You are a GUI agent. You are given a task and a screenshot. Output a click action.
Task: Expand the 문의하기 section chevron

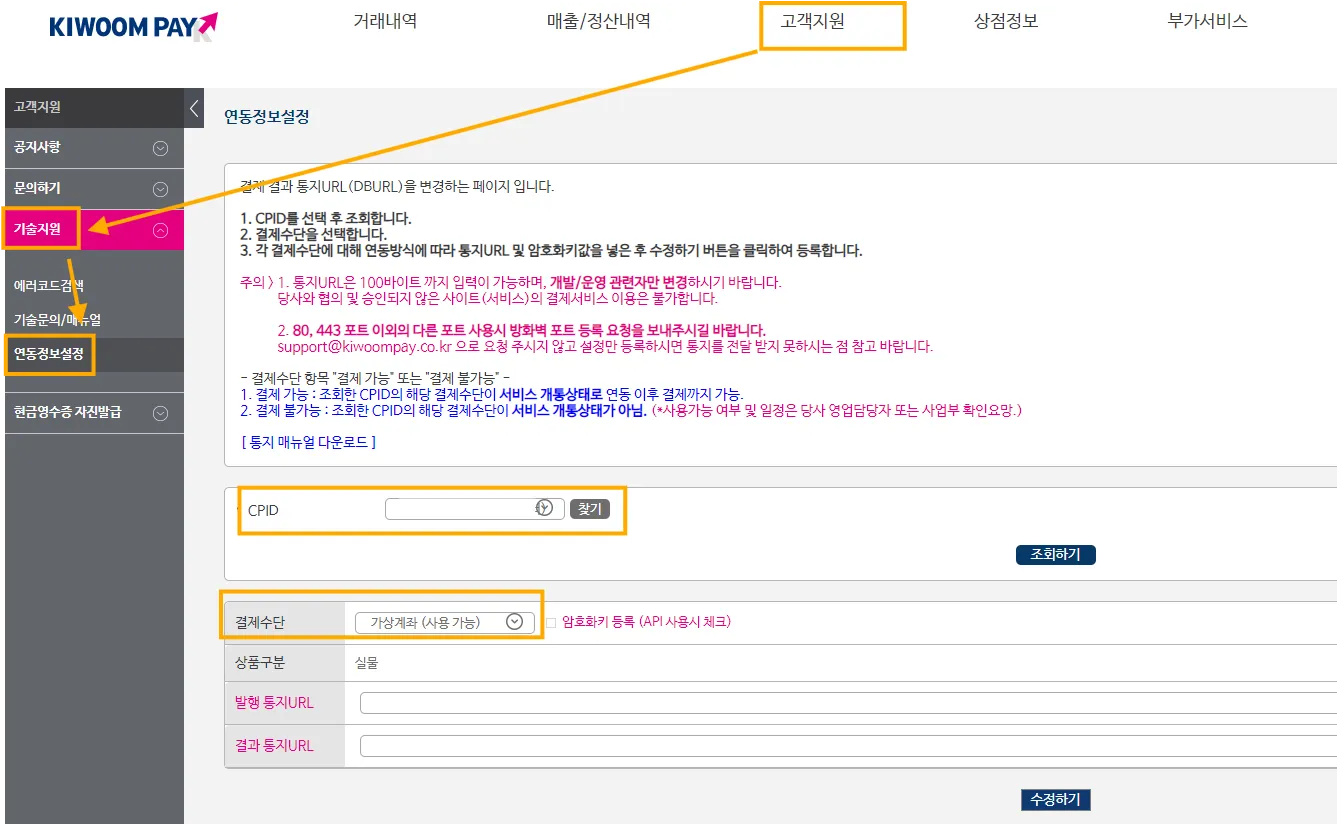[160, 189]
